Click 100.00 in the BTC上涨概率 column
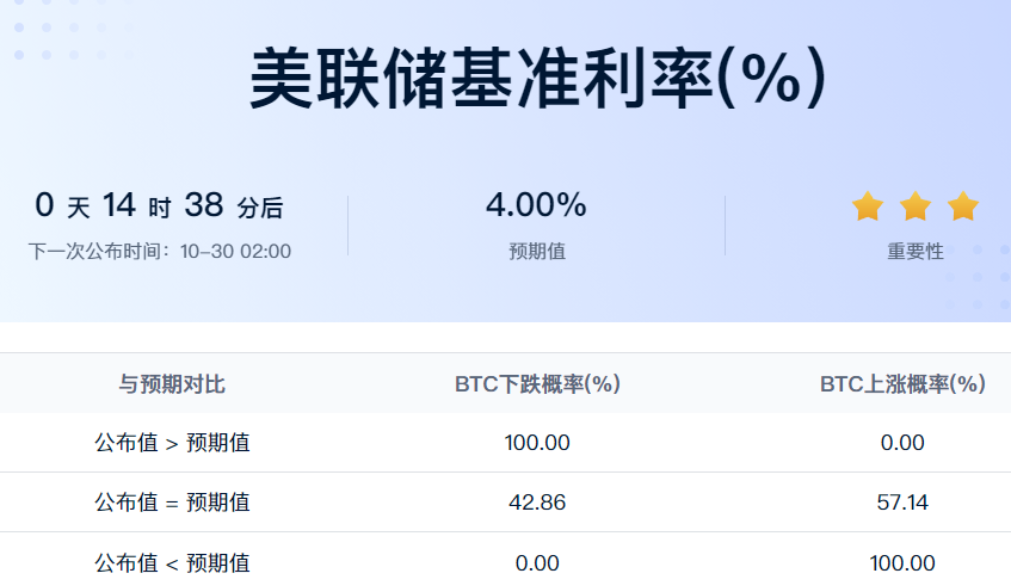The width and height of the screenshot is (1011, 586). coord(902,563)
